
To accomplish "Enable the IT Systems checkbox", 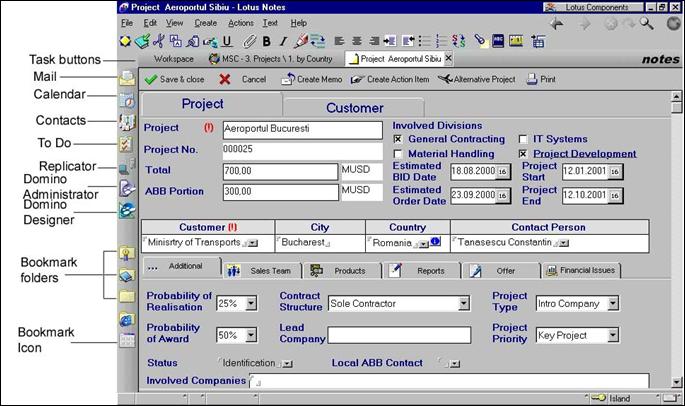I will (x=524, y=139).
